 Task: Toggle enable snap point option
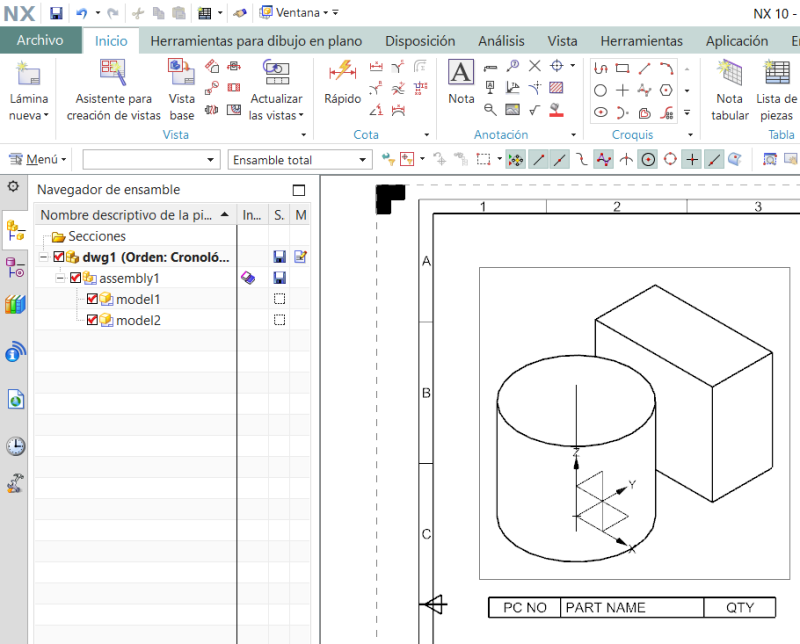516,160
